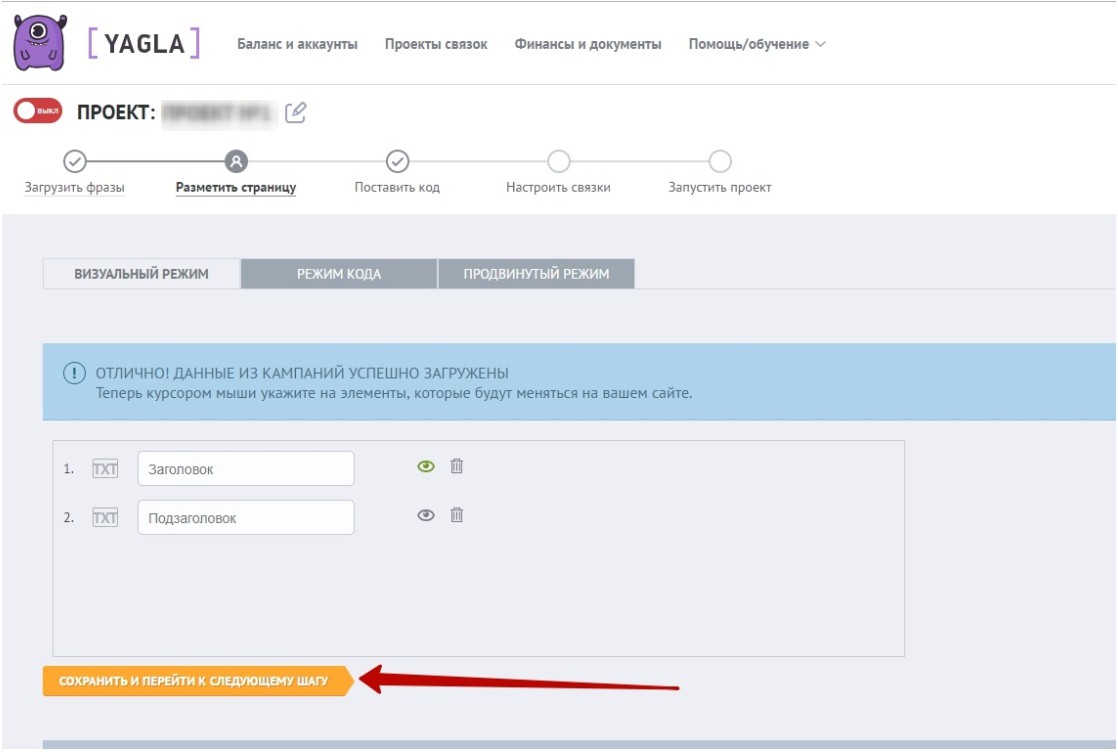Click the Заголовок text input field
Screen dimensions: 1118x752
click(x=246, y=468)
